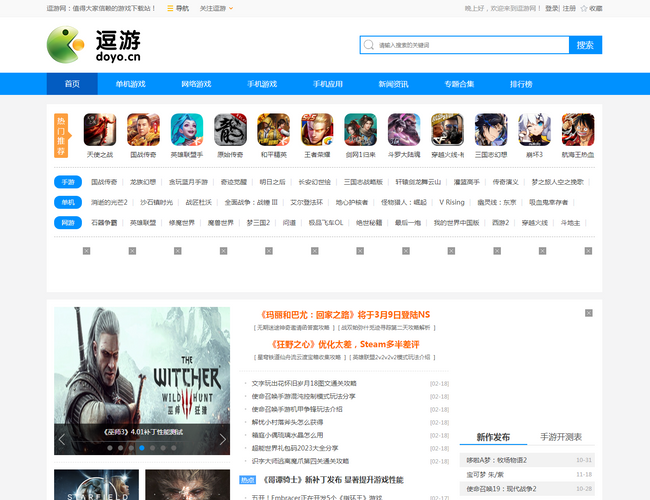Open the 专题合集 nav item
This screenshot has height=500, width=650.
459,84
